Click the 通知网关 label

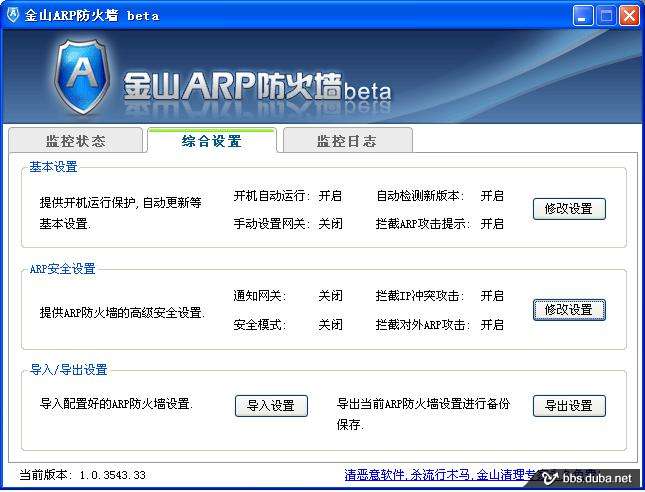tap(259, 295)
